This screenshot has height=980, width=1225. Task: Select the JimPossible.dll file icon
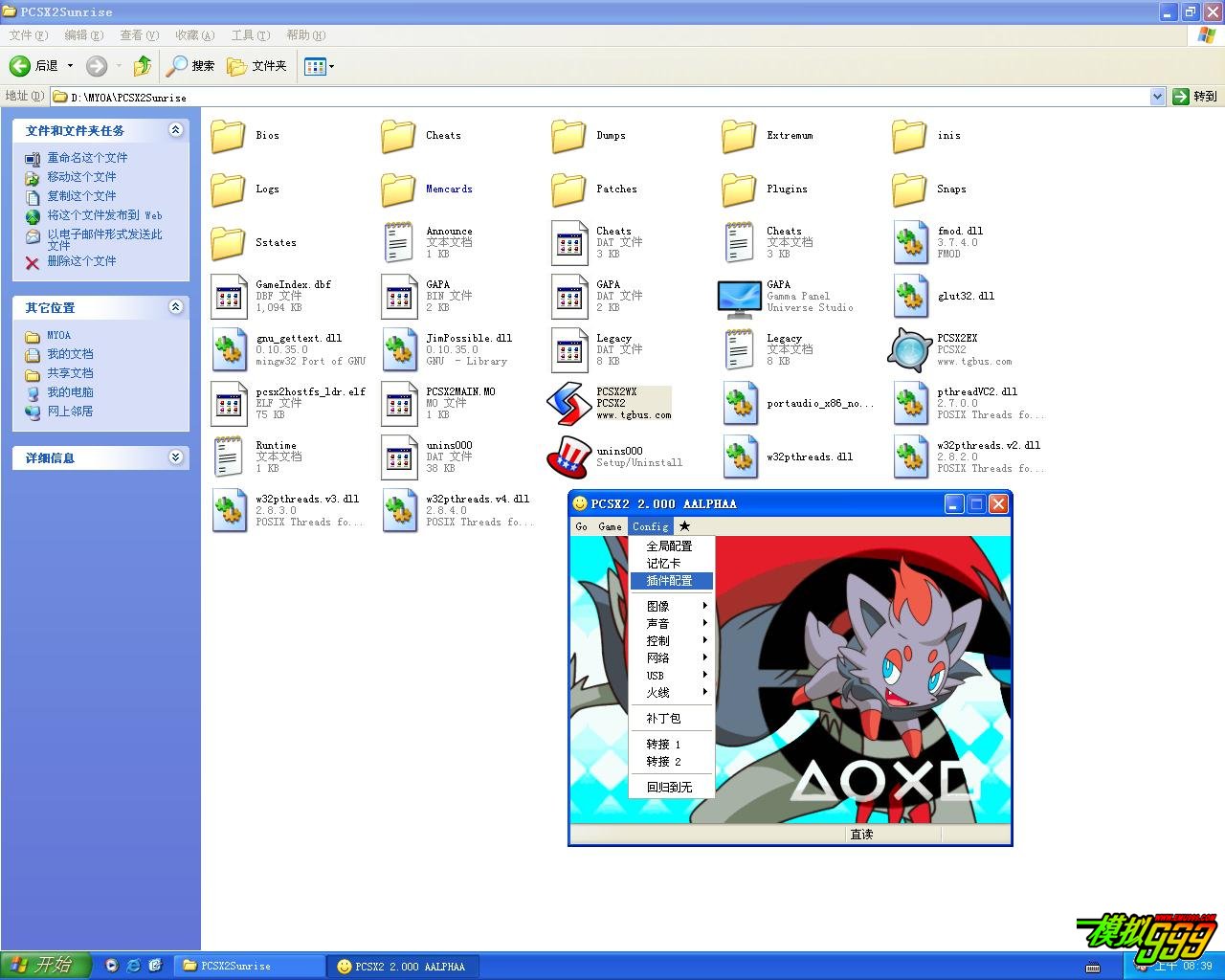click(399, 350)
